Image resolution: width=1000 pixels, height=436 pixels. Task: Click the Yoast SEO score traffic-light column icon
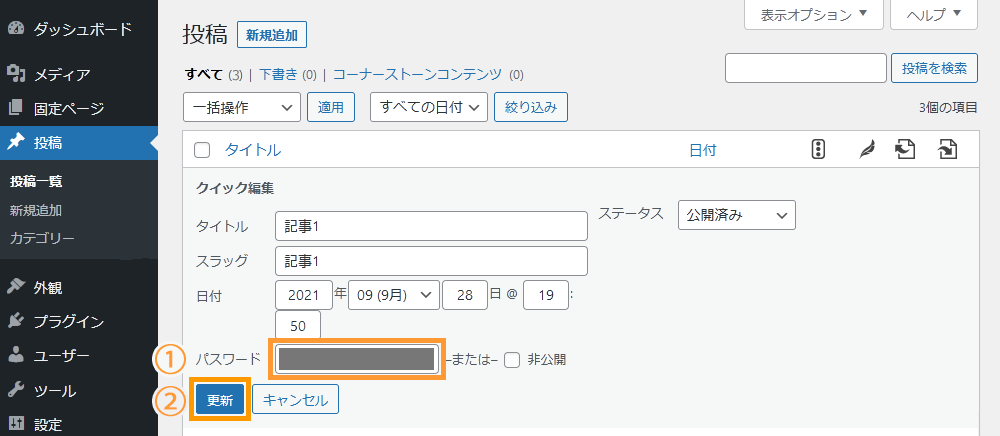818,150
